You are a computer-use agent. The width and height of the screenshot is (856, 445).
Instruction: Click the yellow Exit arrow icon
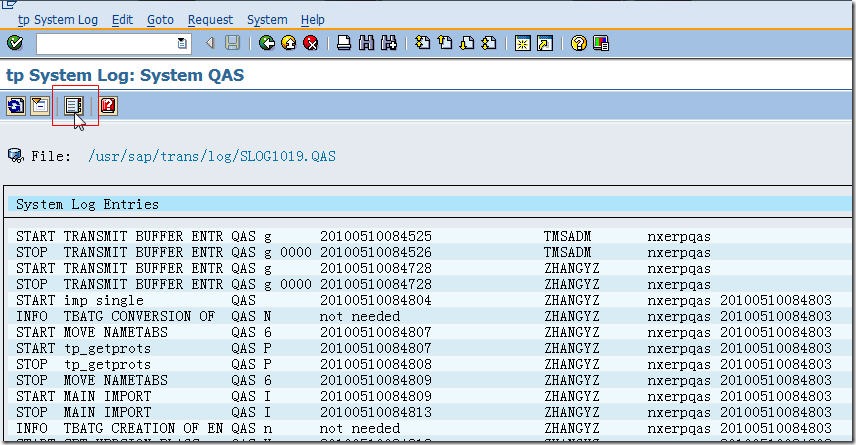[x=288, y=43]
